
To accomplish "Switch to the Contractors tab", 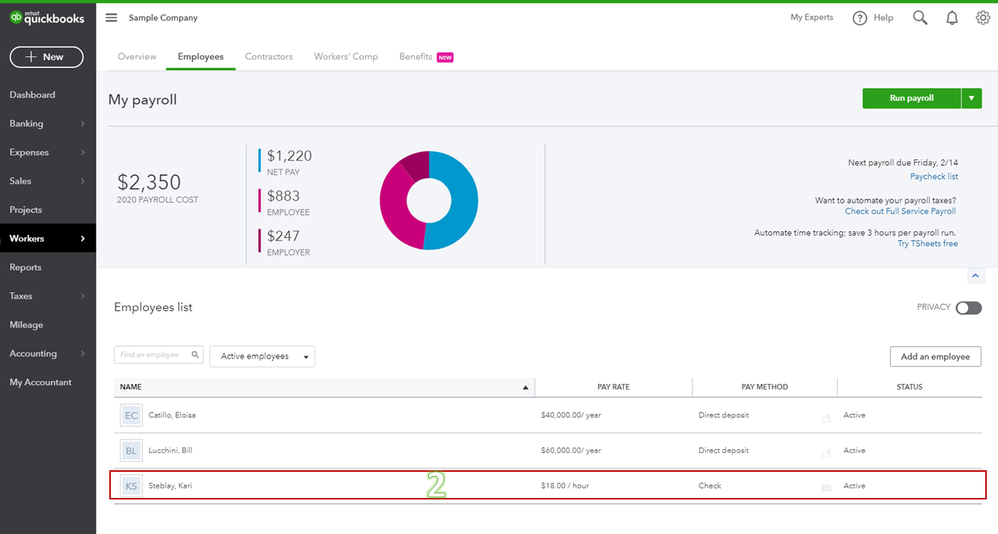I will pyautogui.click(x=269, y=57).
